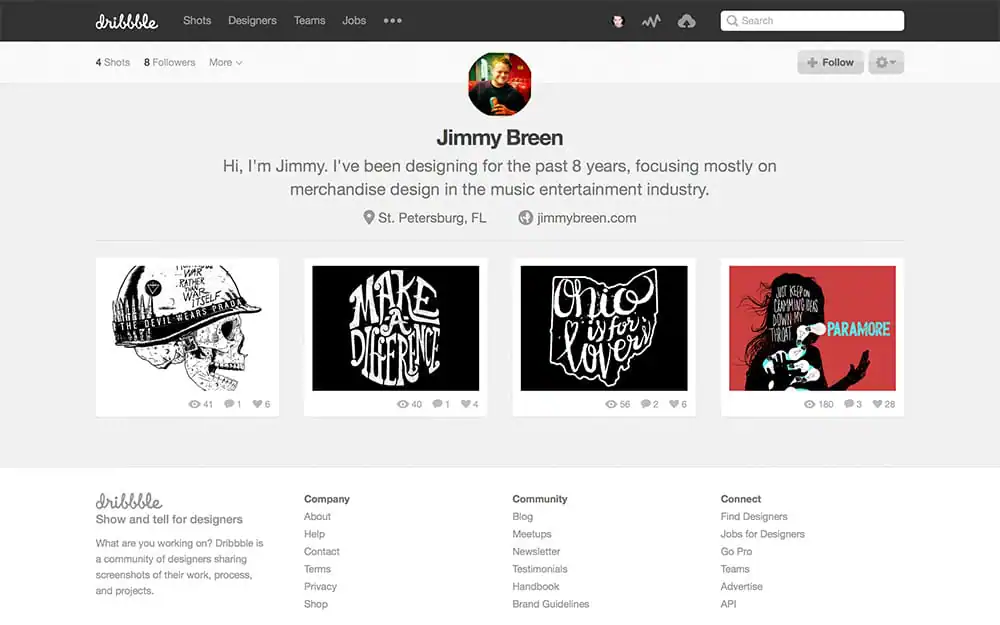Like the Make a Difference shot
The image size is (1000, 625).
[x=466, y=404]
